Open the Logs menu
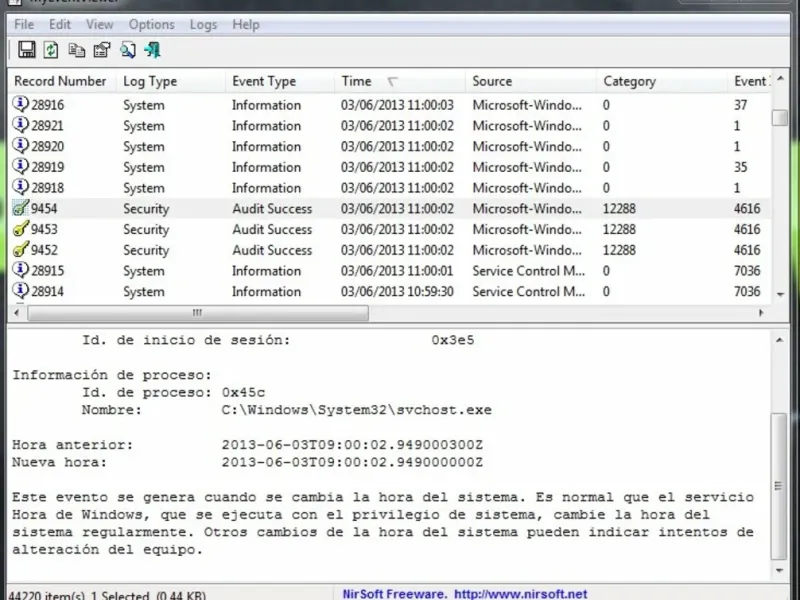Screen dimensions: 800x600 (x=203, y=24)
